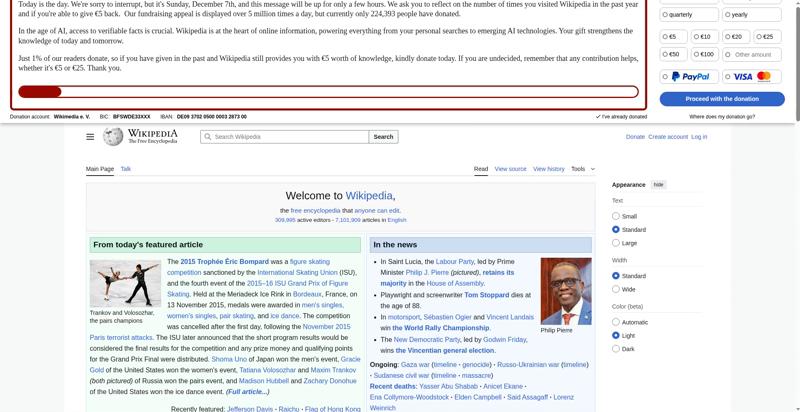Expand the Tools dropdown menu

(582, 169)
